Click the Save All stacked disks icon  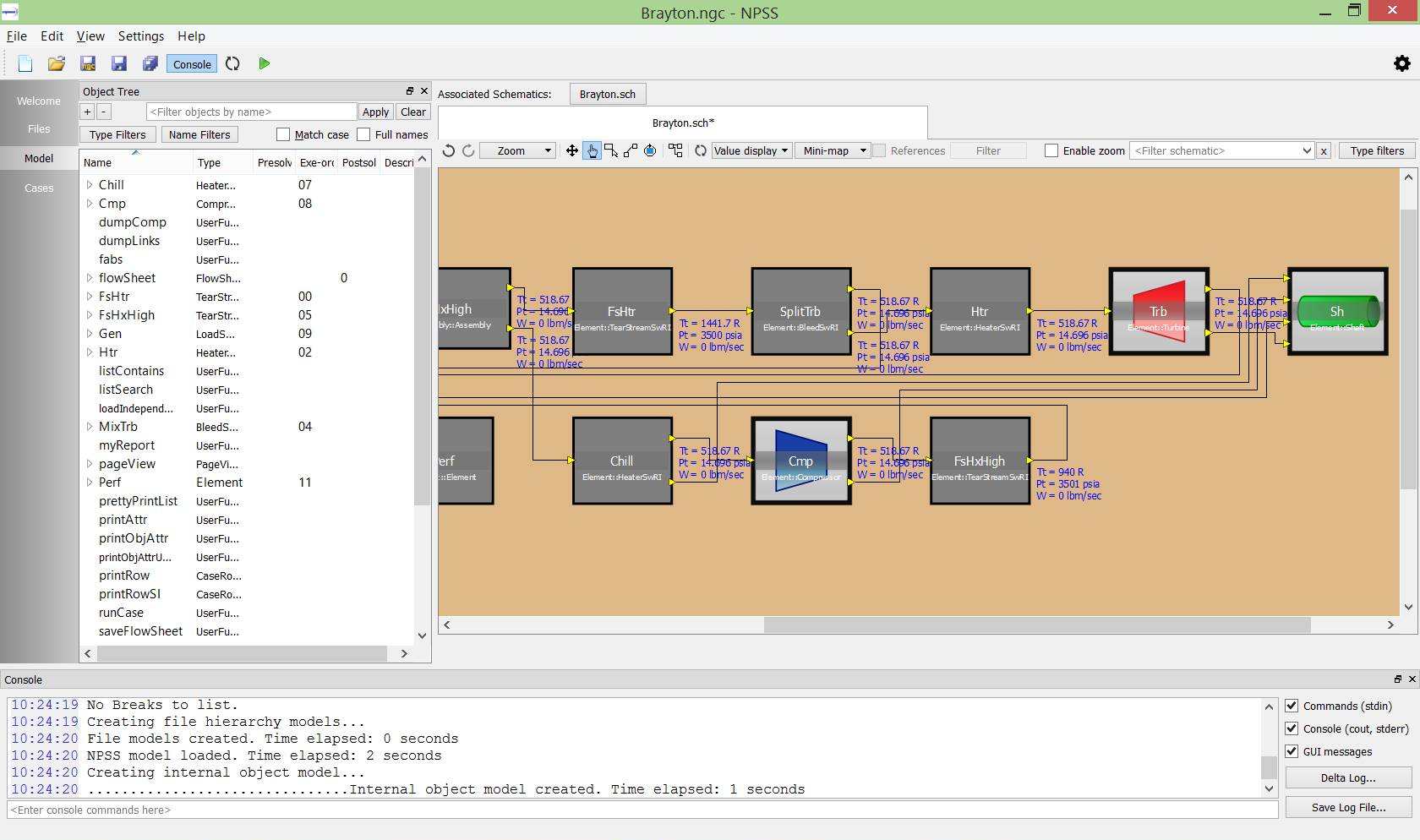tap(150, 63)
